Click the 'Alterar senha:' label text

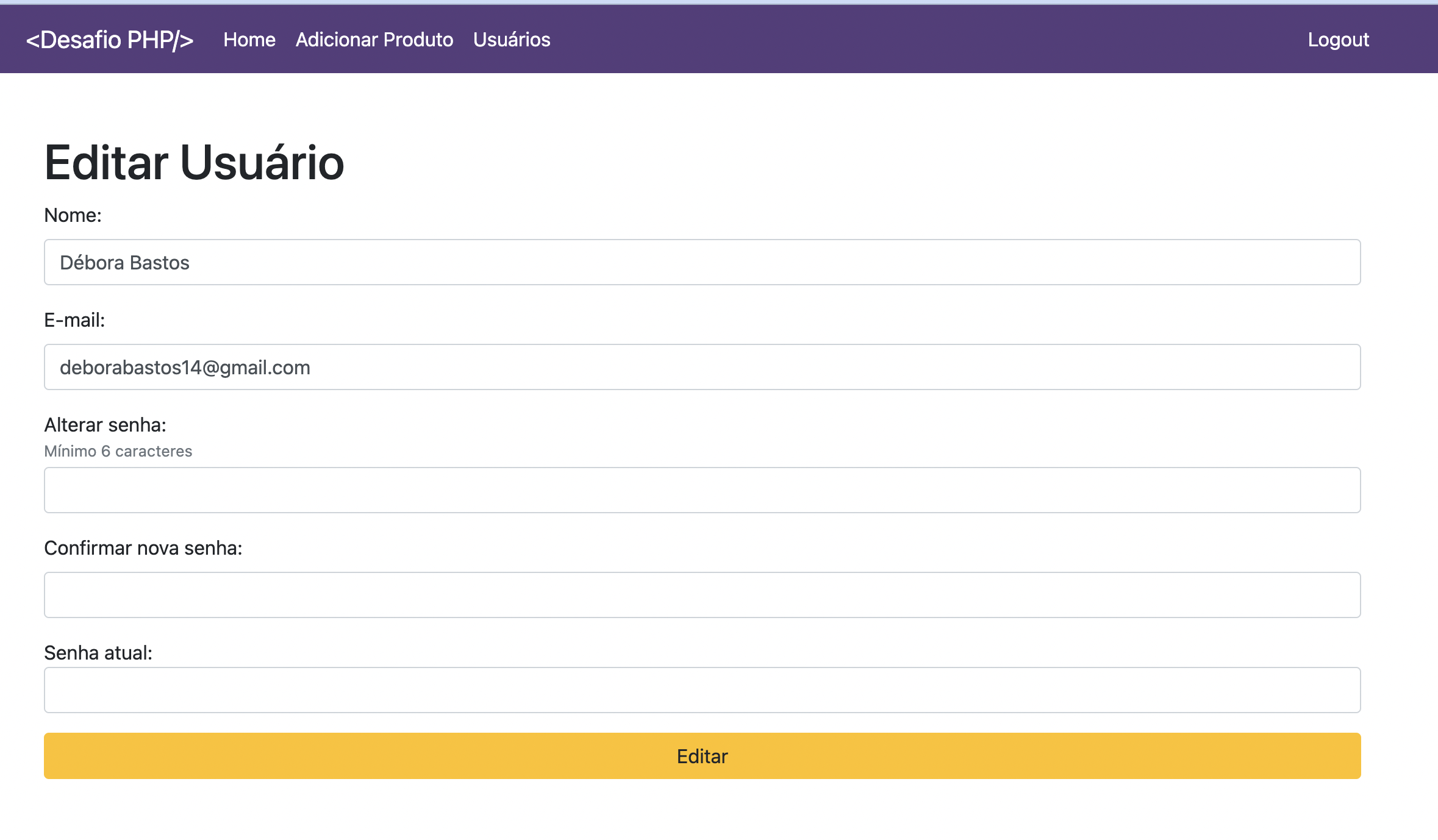point(105,425)
